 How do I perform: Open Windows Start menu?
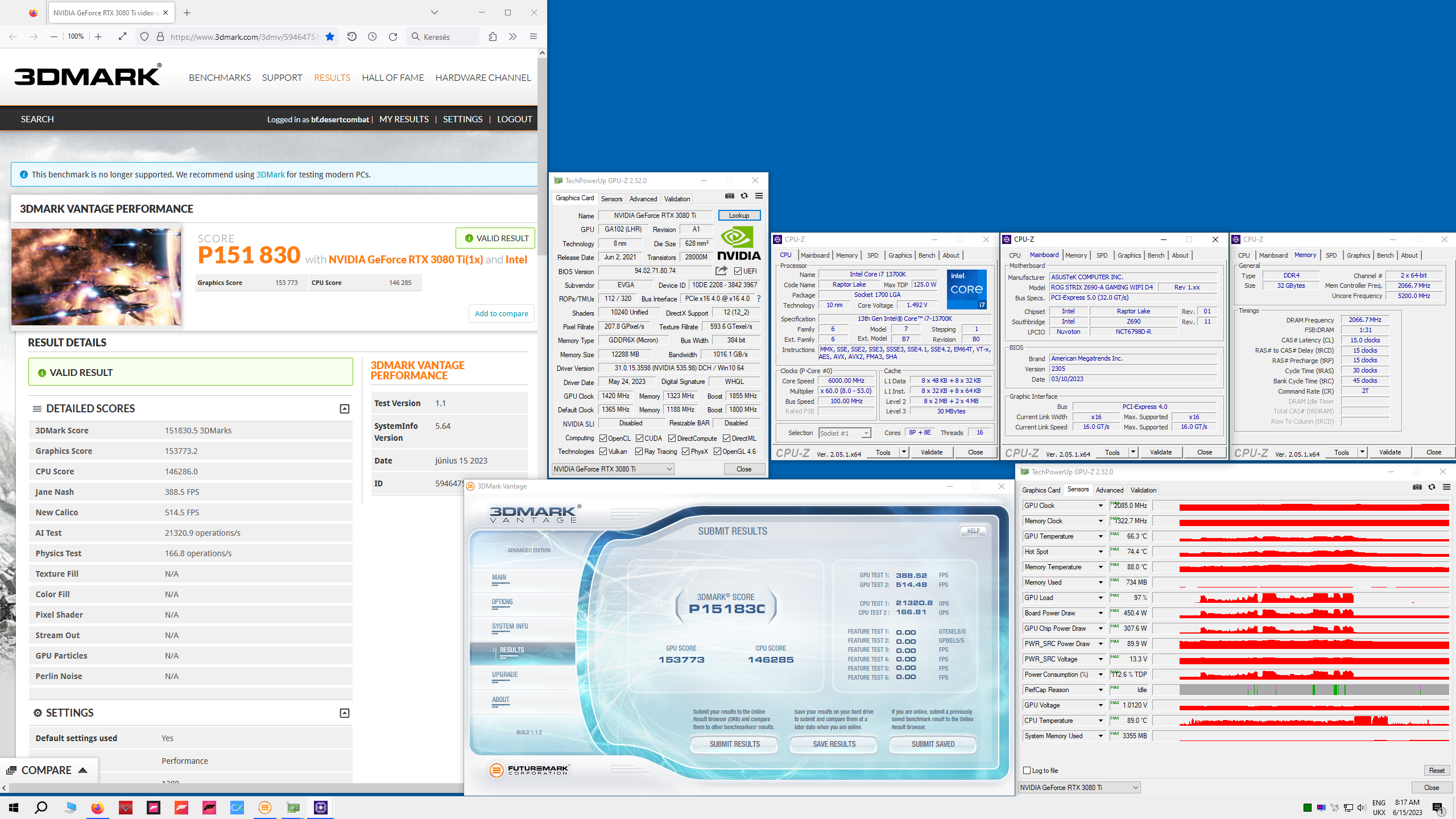tap(14, 808)
